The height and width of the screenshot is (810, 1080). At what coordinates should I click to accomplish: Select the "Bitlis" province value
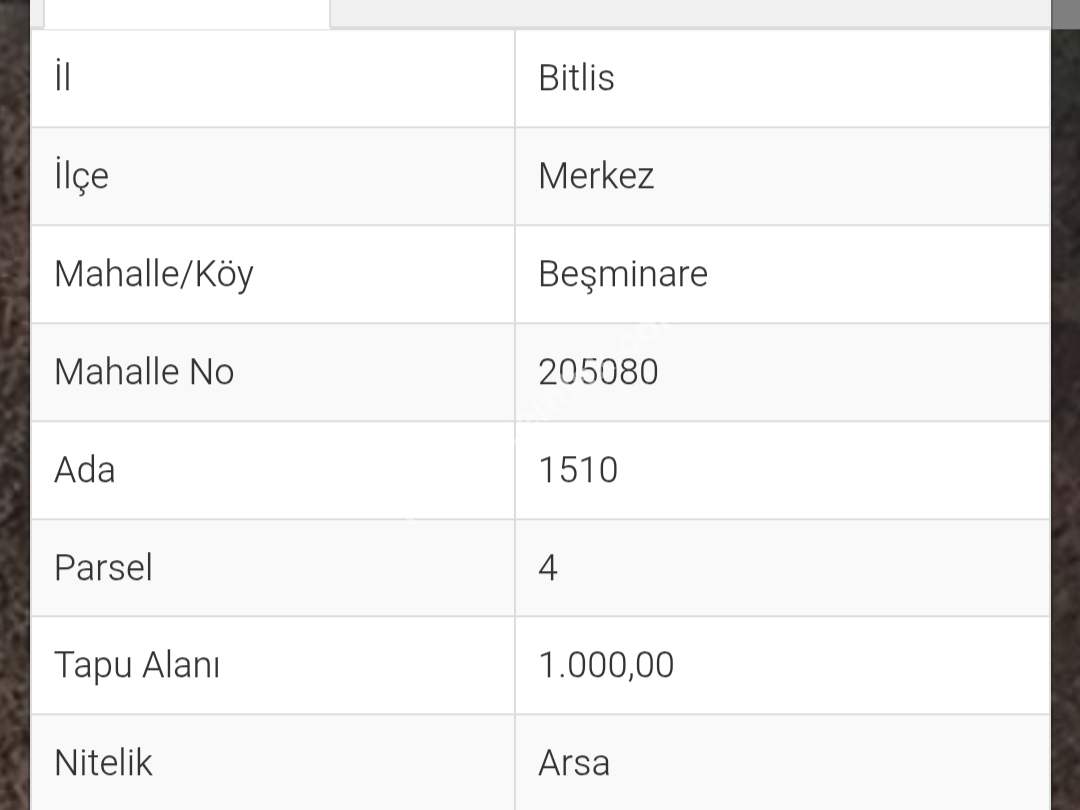[576, 78]
